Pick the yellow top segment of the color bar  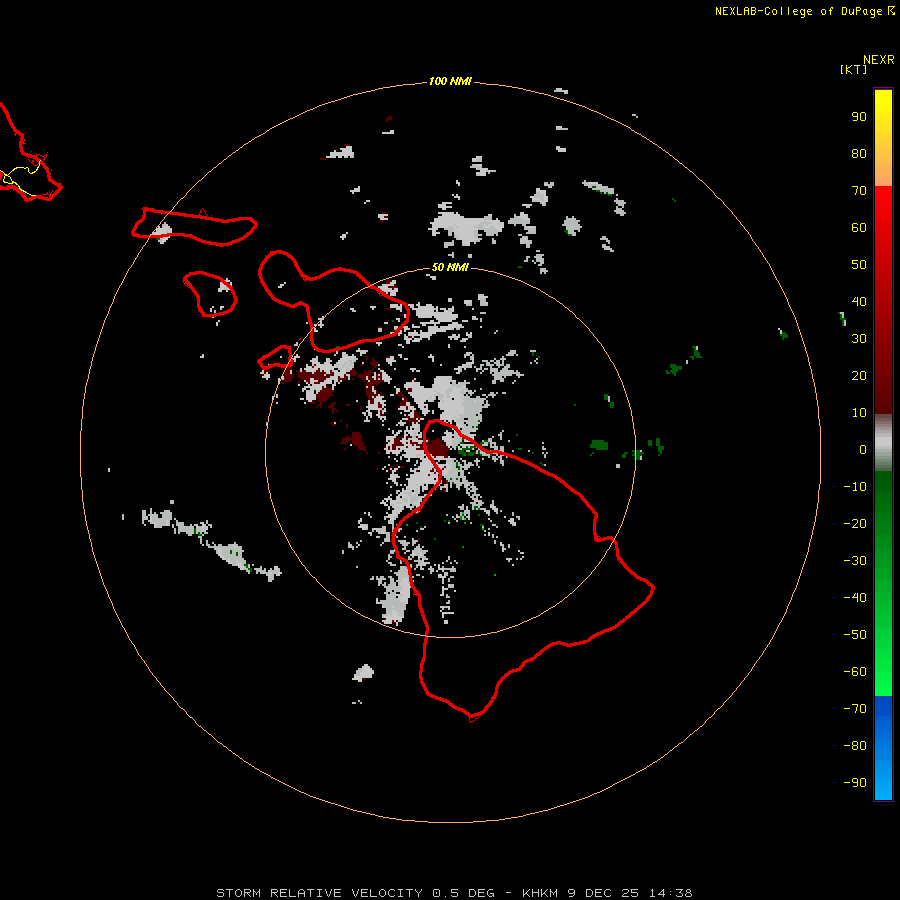(883, 138)
